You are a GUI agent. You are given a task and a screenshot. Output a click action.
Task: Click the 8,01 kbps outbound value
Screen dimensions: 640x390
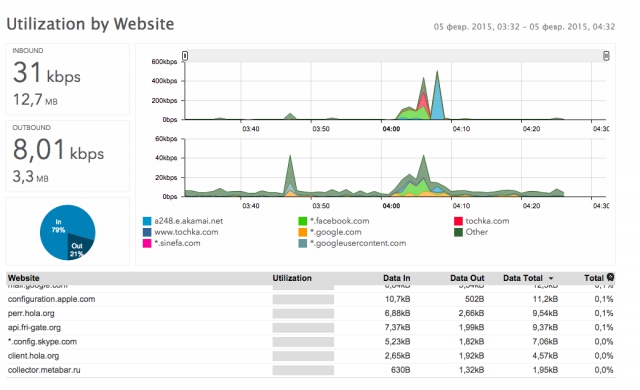[x=58, y=150]
